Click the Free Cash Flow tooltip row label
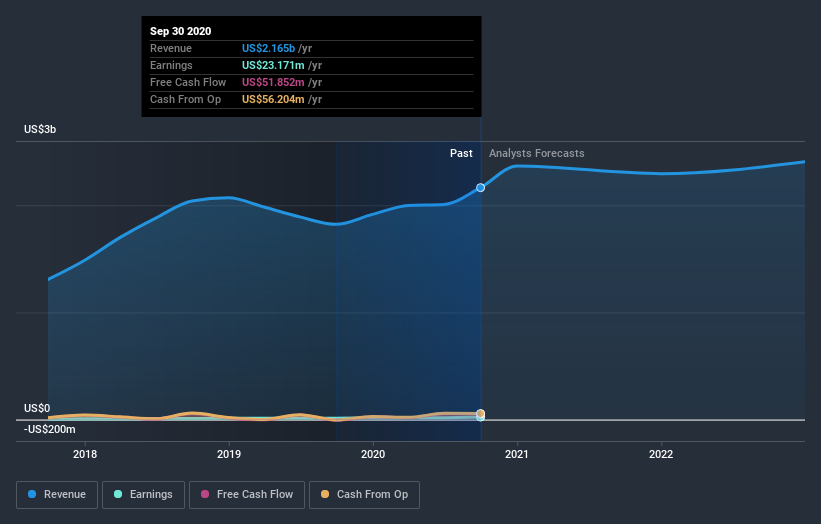821x524 pixels. [188, 82]
